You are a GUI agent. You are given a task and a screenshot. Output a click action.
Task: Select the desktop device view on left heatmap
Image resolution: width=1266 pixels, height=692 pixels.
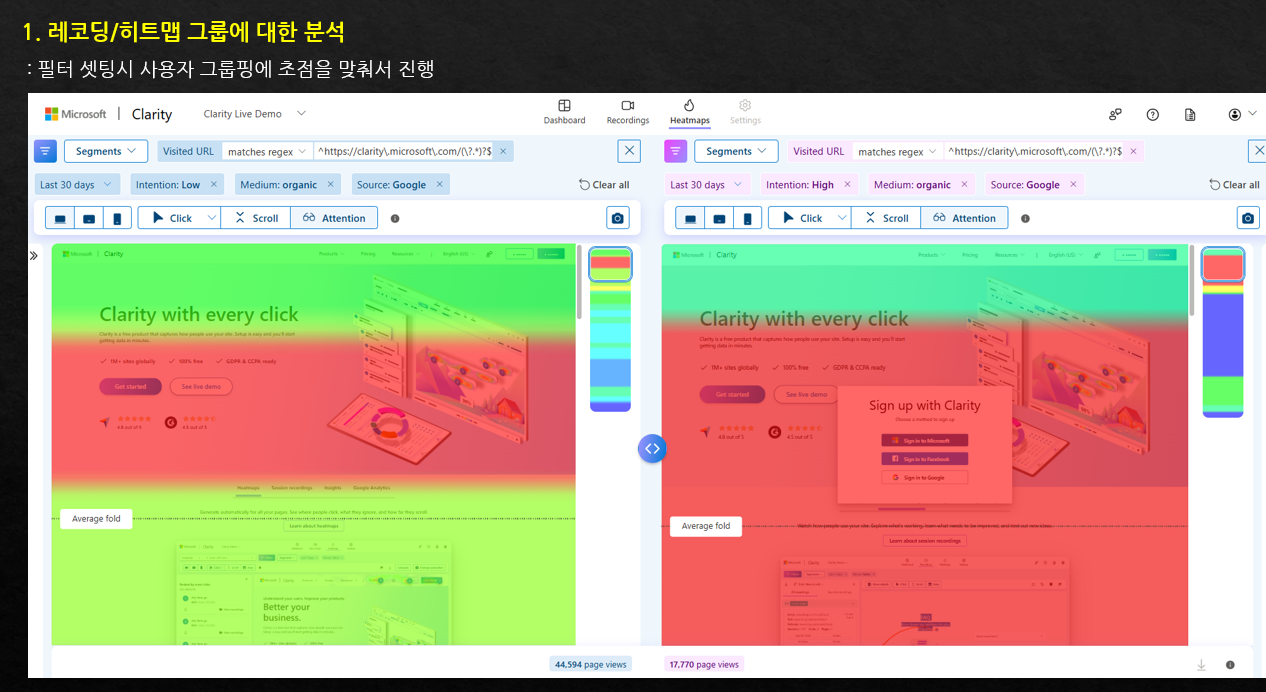[60, 217]
